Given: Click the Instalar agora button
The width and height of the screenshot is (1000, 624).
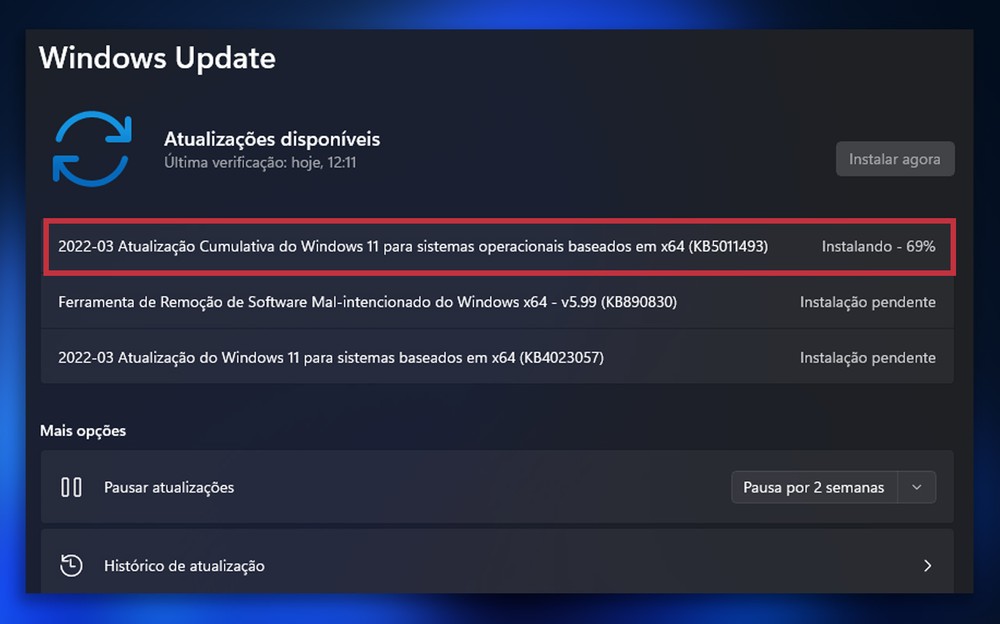Looking at the screenshot, I should (895, 159).
